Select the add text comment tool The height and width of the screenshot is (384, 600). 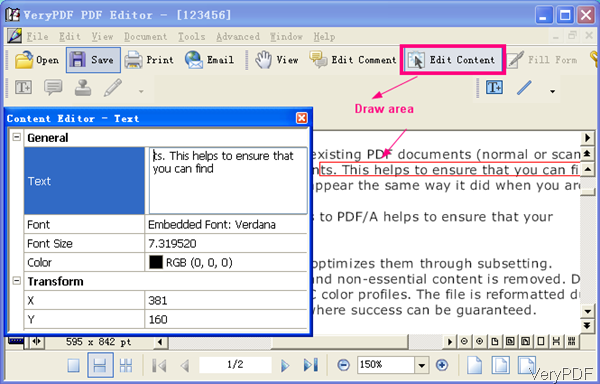pos(23,88)
